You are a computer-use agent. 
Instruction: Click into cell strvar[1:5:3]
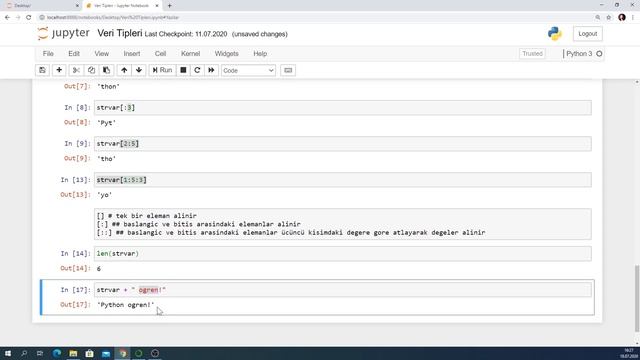point(342,180)
